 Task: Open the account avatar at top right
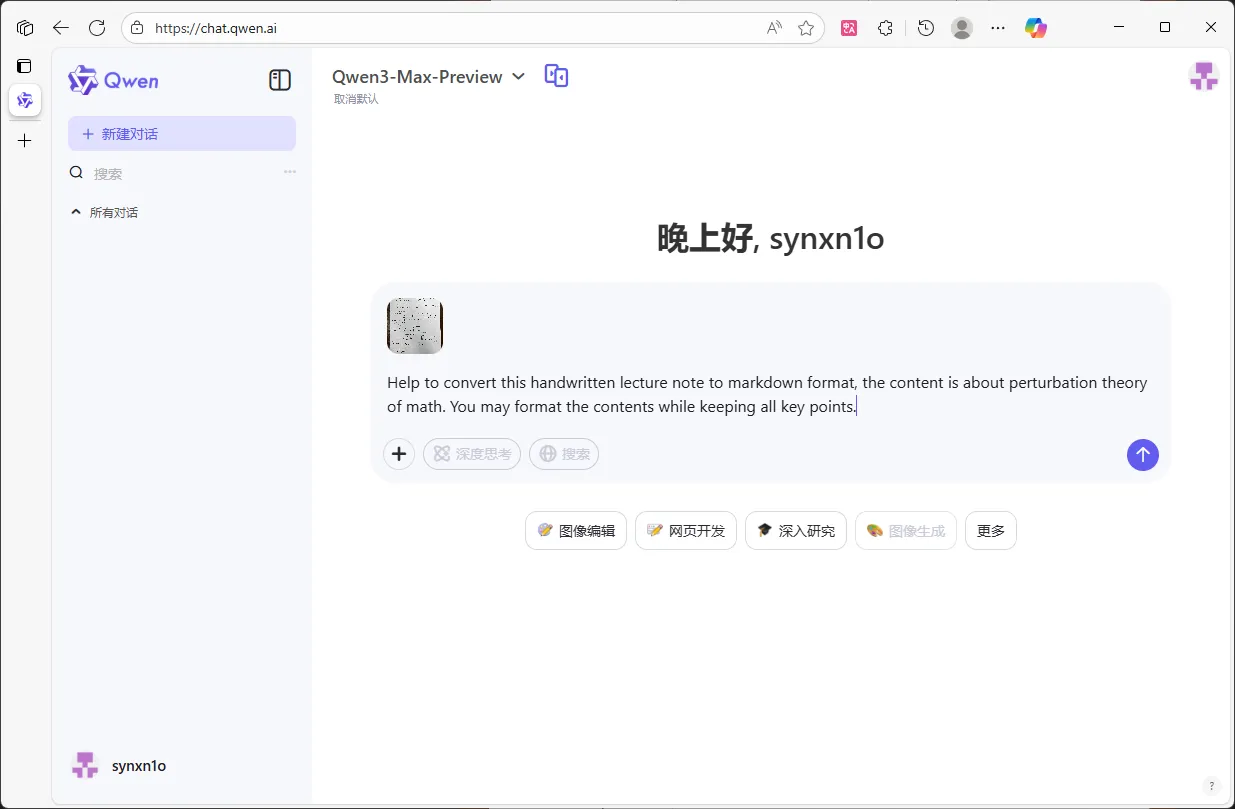(1203, 76)
